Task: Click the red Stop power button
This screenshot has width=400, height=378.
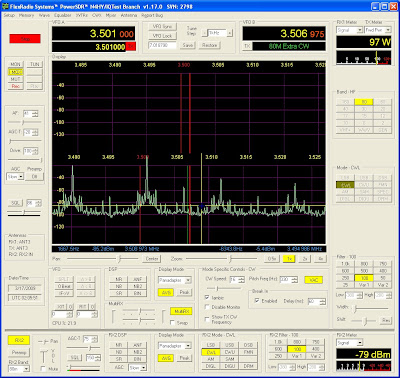Action: [25, 39]
